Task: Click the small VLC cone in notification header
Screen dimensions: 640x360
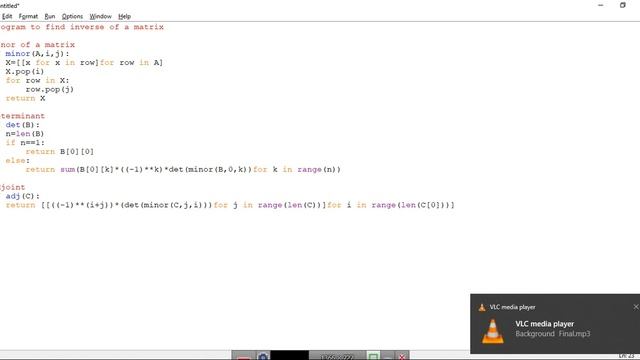Action: point(482,307)
